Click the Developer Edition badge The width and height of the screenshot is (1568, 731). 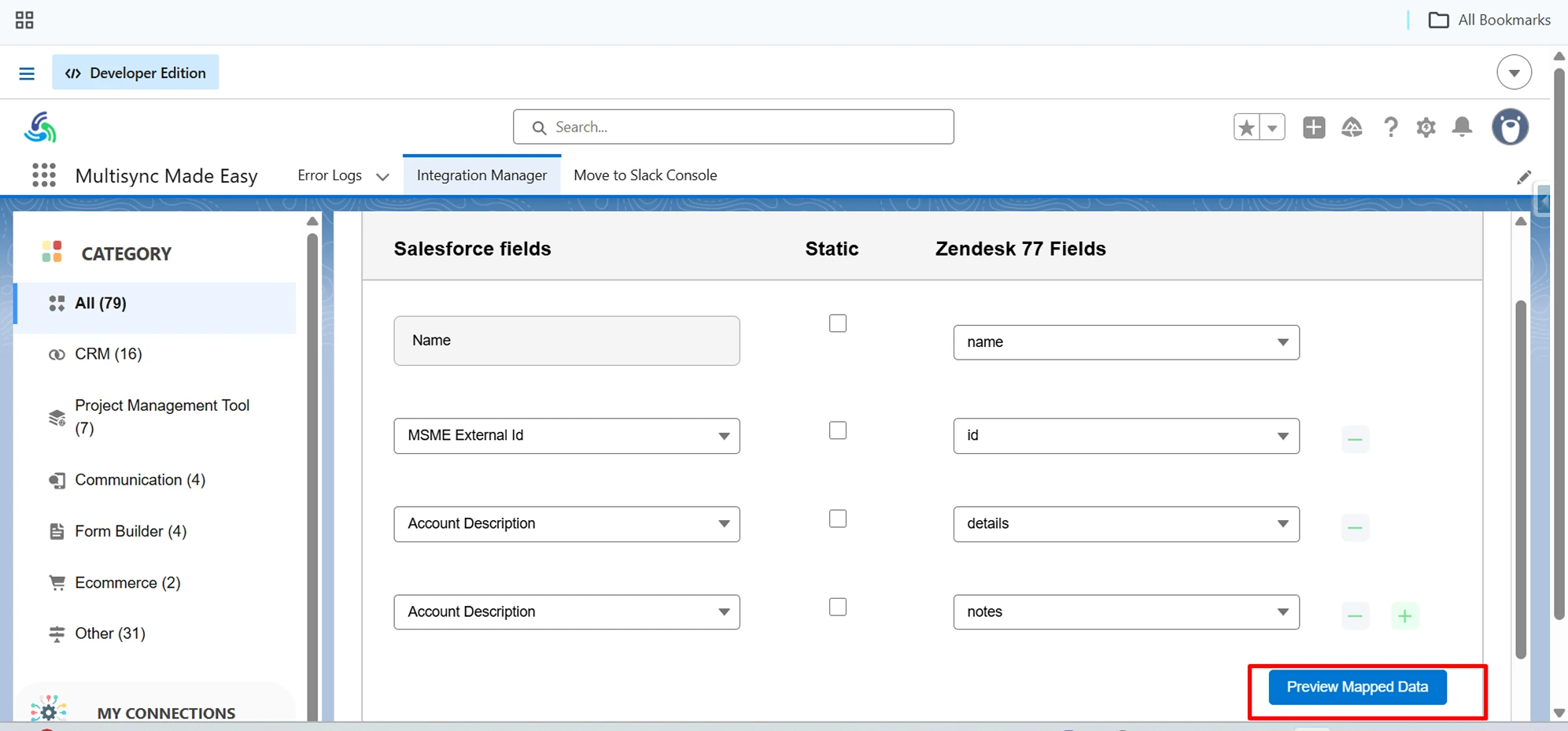point(135,72)
